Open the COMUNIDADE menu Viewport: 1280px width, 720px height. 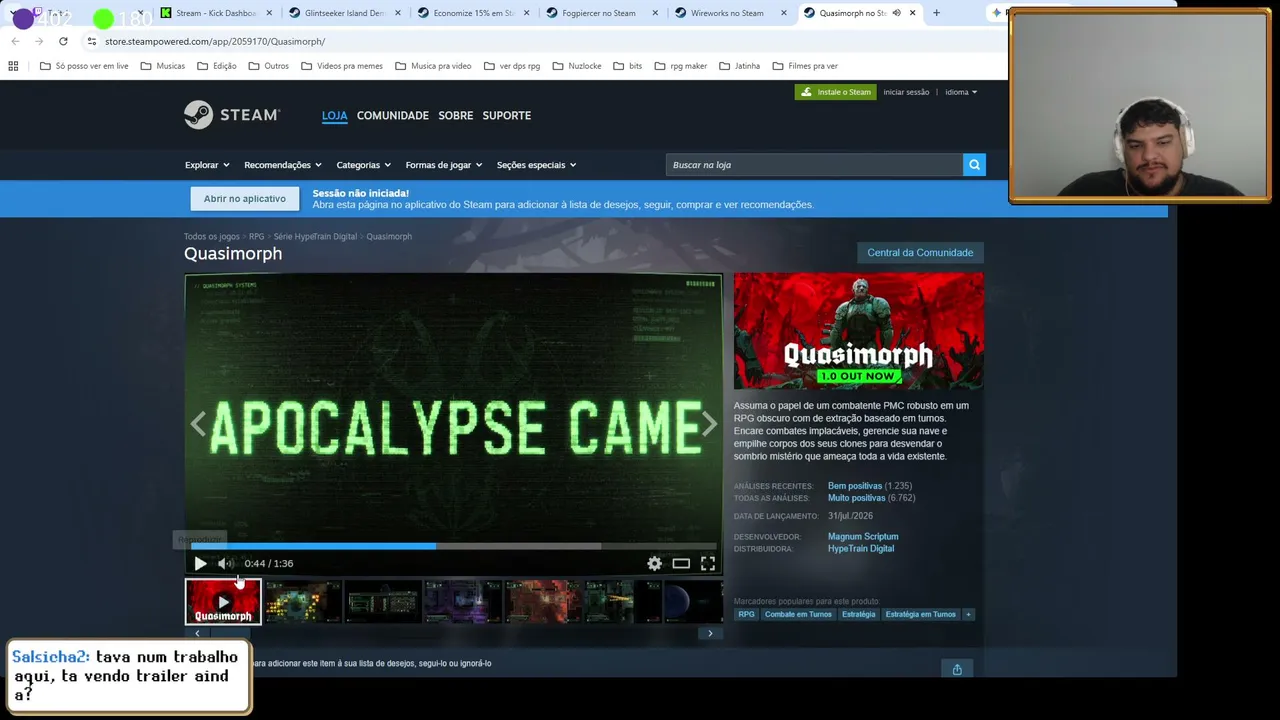[x=393, y=115]
